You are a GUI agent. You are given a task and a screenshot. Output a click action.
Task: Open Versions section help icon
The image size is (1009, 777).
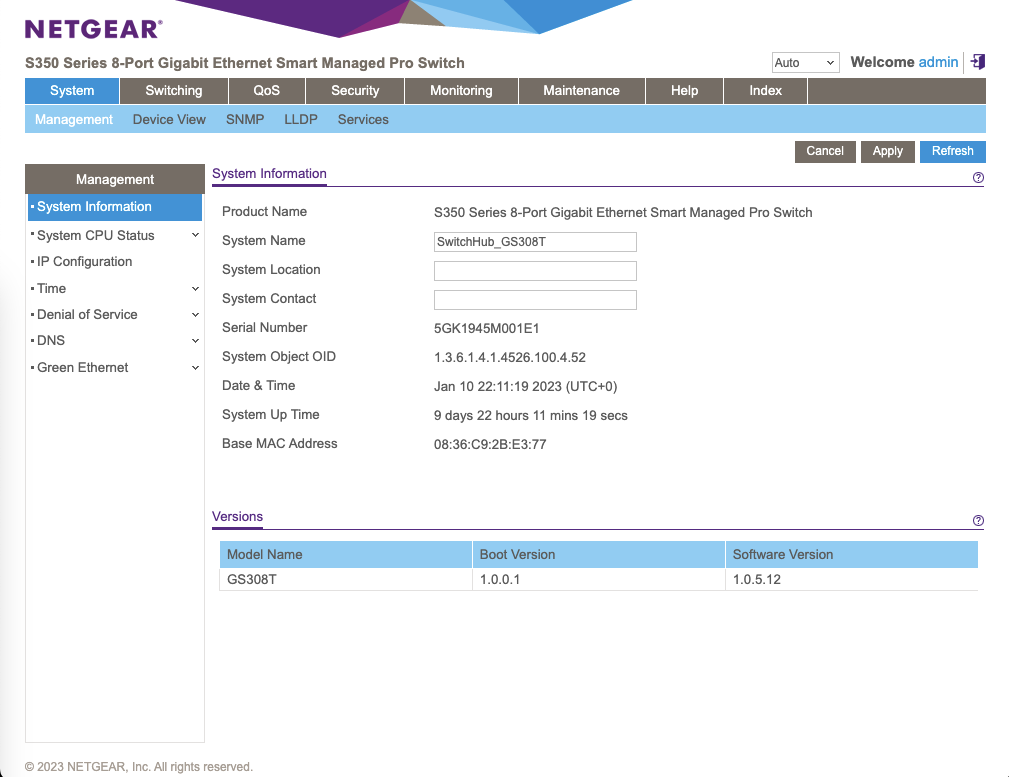[978, 521]
